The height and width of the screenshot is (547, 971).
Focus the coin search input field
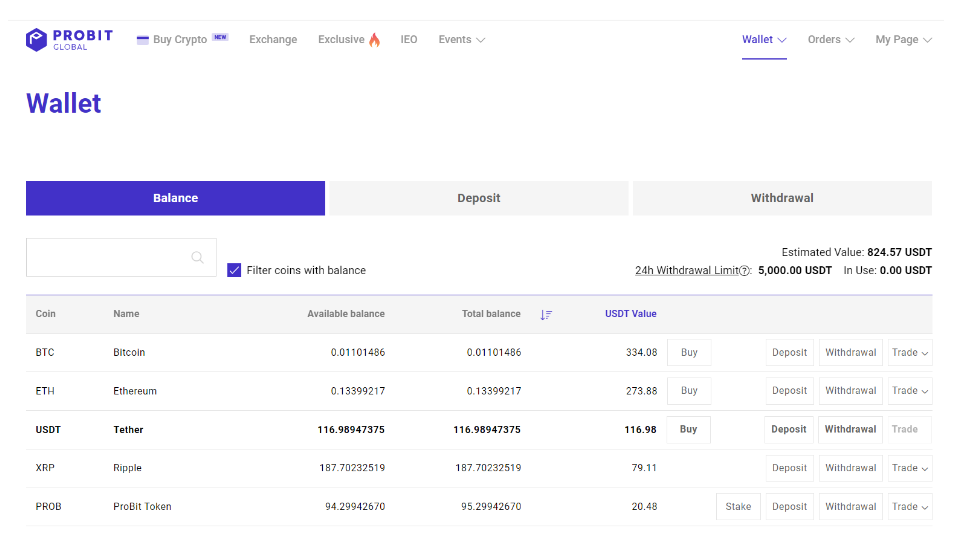[121, 257]
